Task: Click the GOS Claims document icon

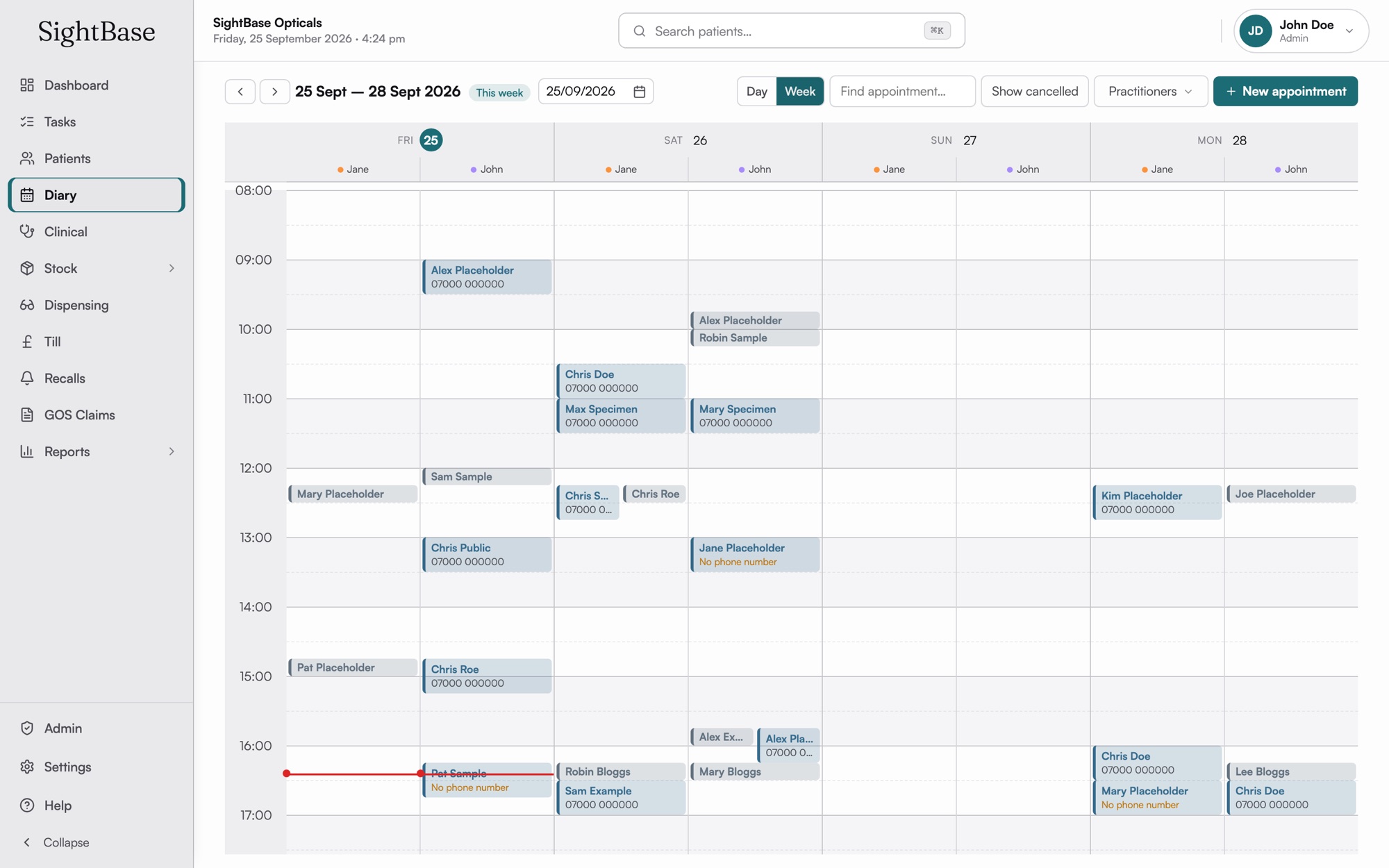Action: 27,415
